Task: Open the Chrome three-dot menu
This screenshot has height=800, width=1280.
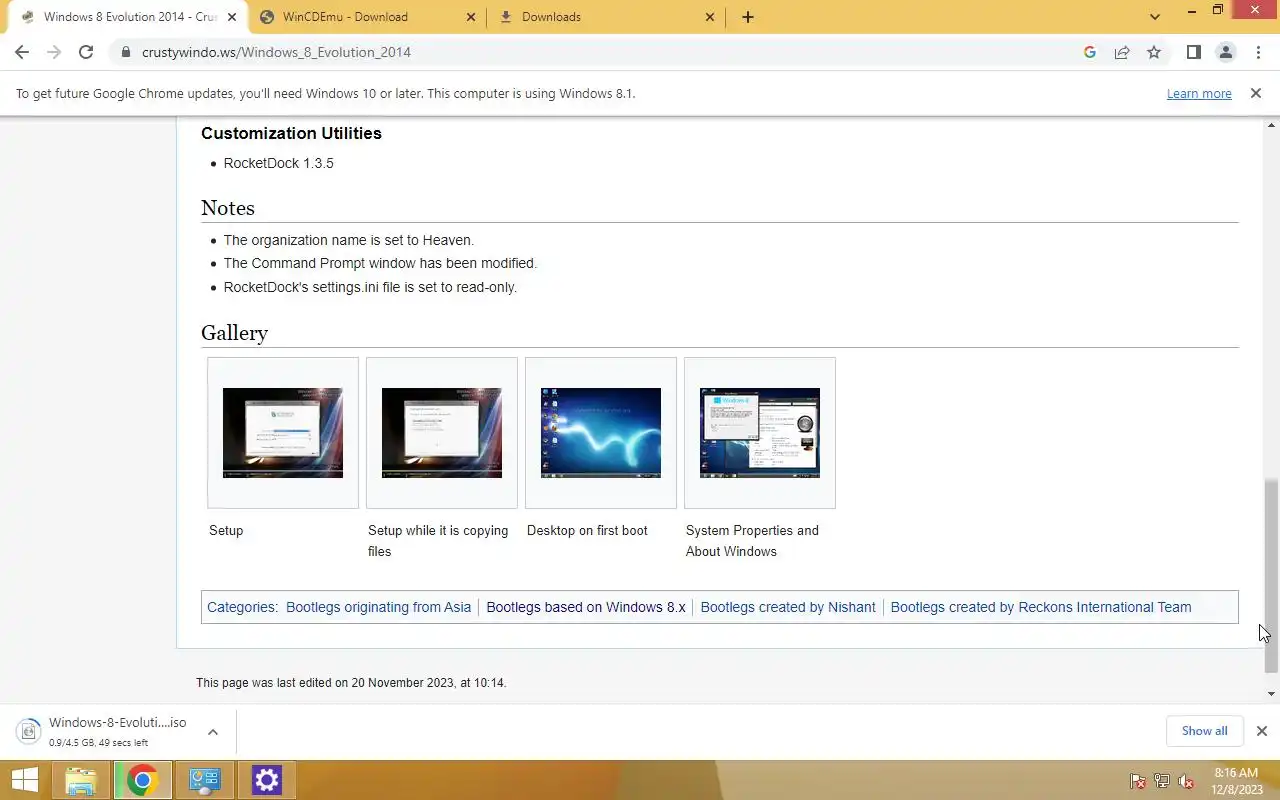Action: [1258, 52]
